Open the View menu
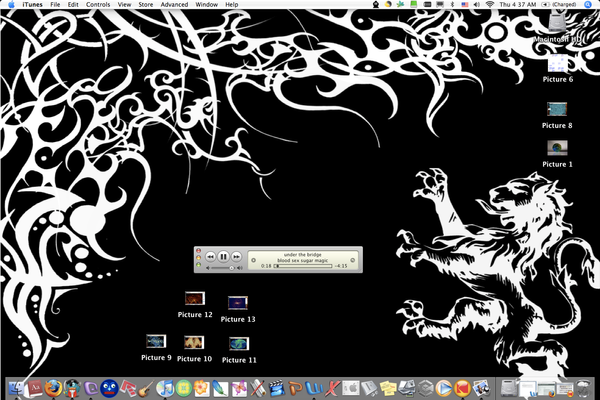Viewport: 600px width, 400px height. click(x=124, y=5)
